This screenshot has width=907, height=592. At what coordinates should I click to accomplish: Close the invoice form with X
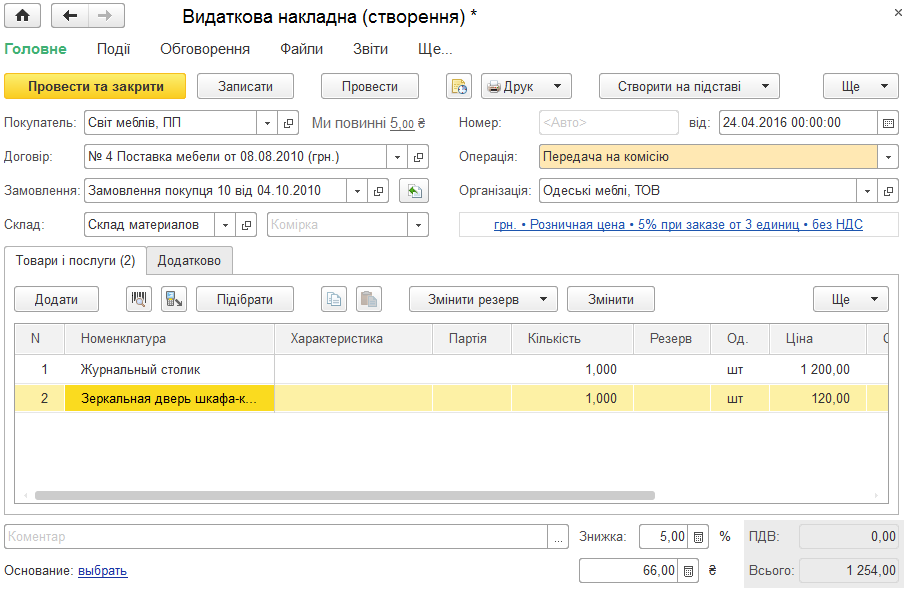tap(898, 13)
